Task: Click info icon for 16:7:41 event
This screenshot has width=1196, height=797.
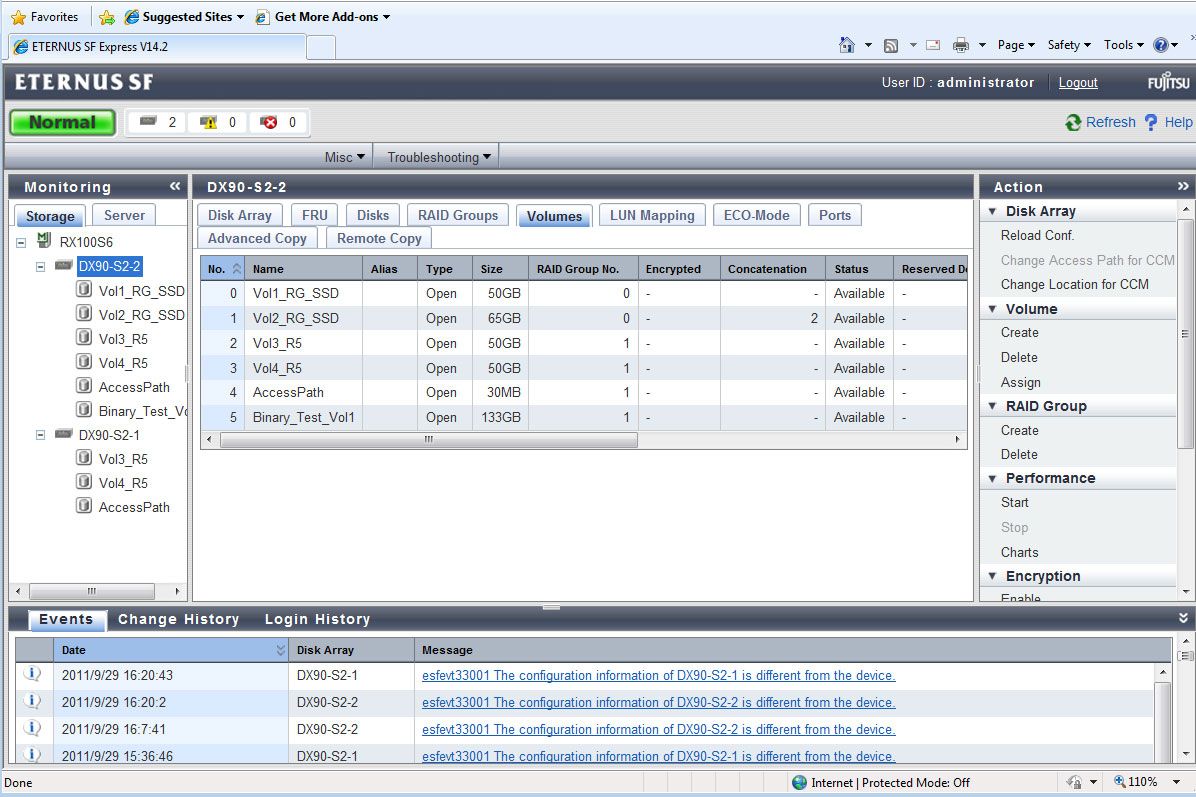Action: 32,728
